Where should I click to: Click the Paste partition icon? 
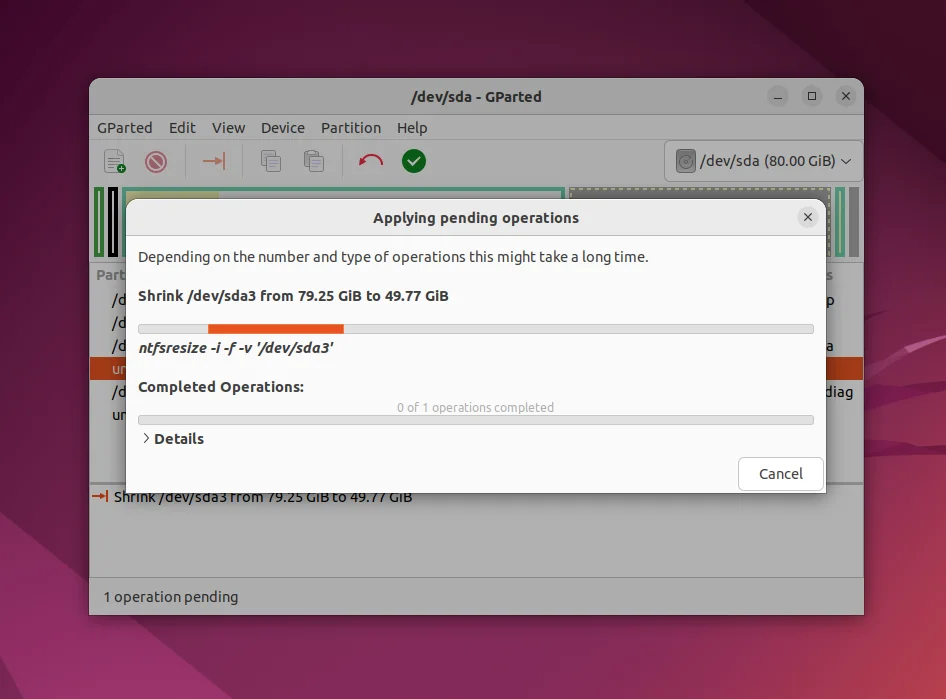point(314,161)
